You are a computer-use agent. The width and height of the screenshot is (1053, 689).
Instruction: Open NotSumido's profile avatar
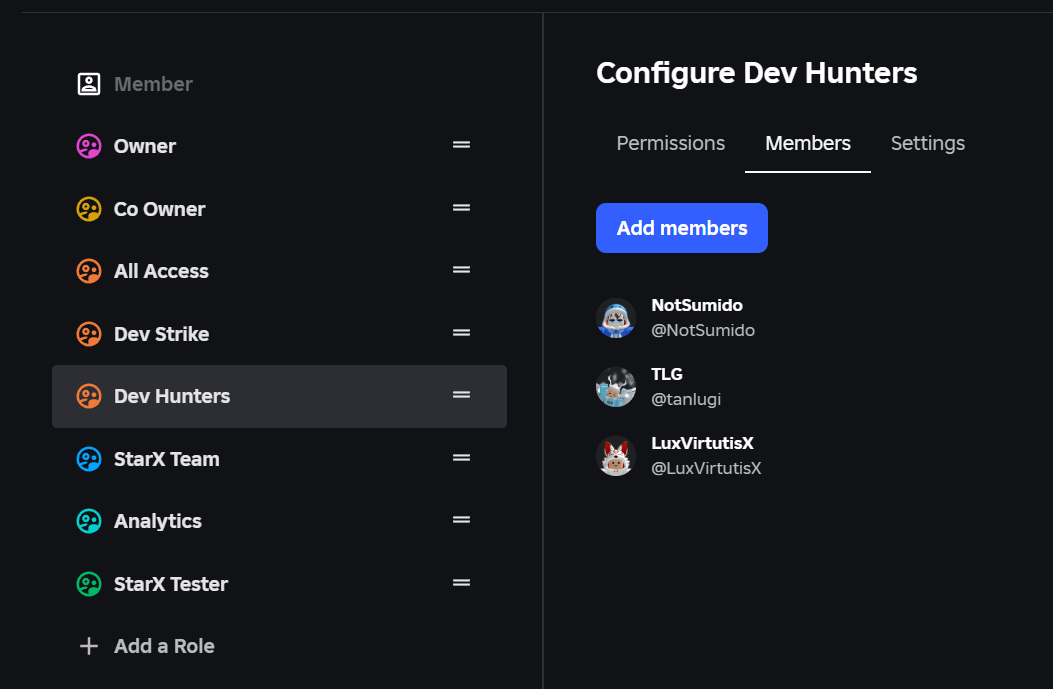(x=616, y=317)
